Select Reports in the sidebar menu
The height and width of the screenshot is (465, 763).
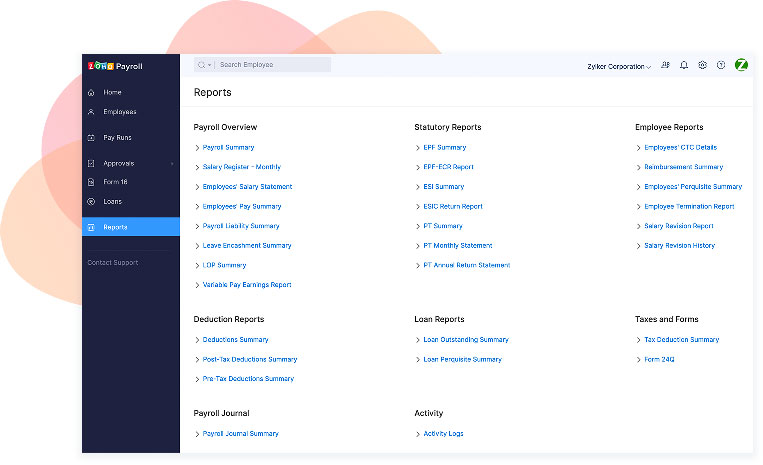(x=115, y=227)
